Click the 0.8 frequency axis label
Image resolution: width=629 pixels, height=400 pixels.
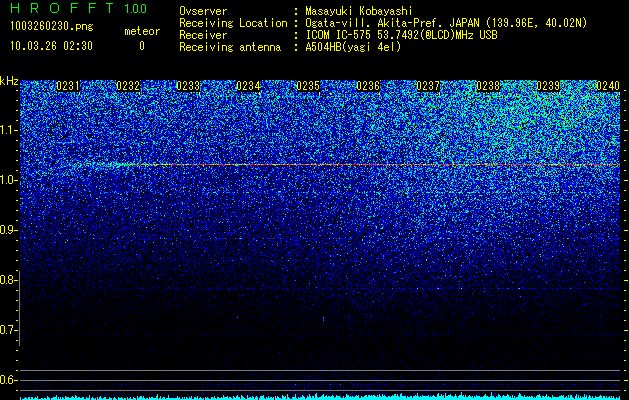[x=8, y=280]
